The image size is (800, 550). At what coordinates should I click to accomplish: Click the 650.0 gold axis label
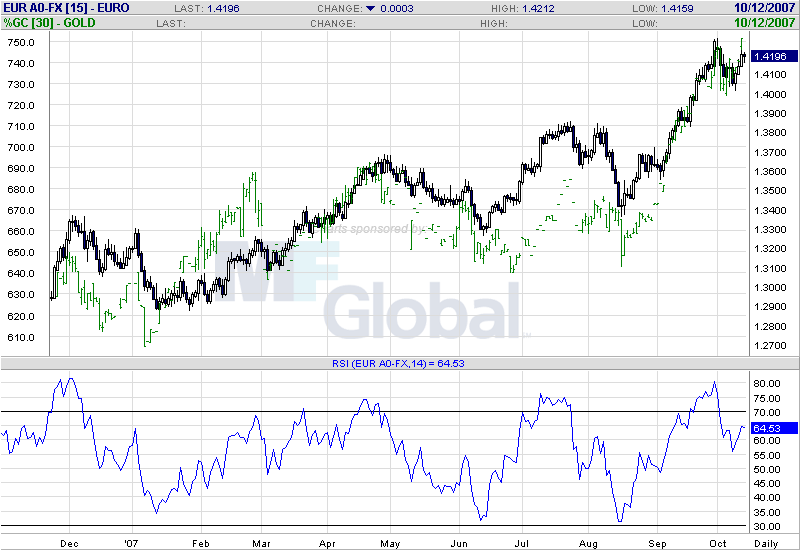pyautogui.click(x=21, y=253)
